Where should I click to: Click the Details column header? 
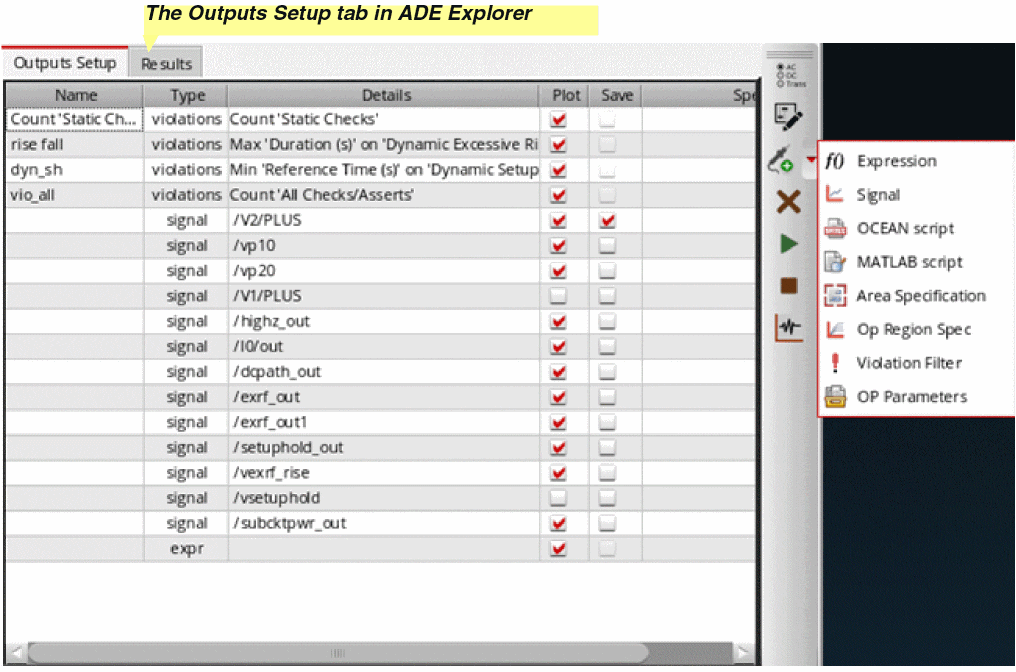(x=386, y=95)
